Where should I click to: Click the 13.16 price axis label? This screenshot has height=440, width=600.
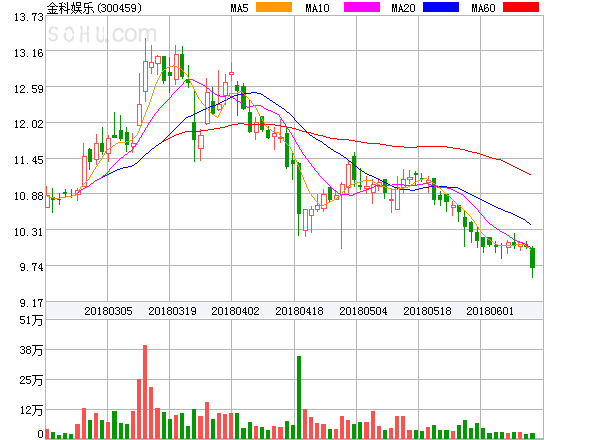pos(29,53)
